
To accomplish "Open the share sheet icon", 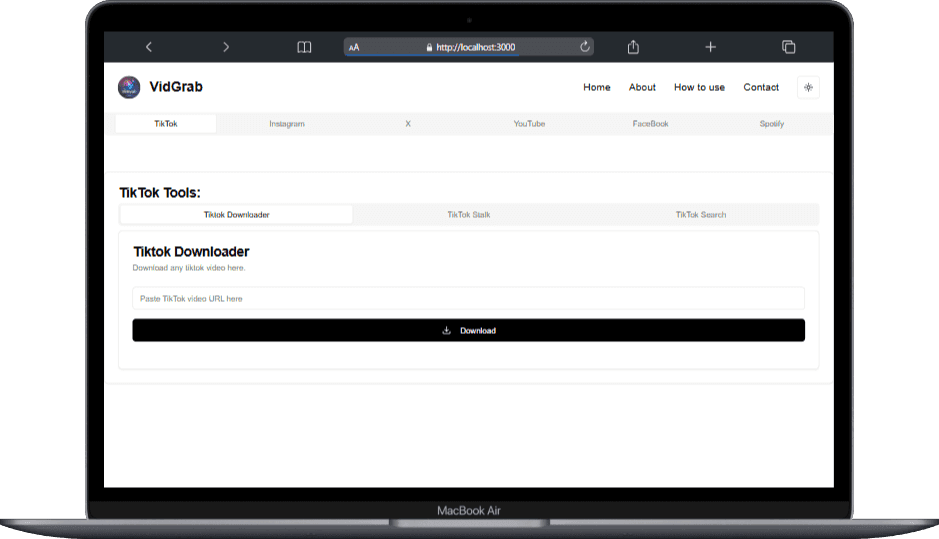I will (x=633, y=47).
